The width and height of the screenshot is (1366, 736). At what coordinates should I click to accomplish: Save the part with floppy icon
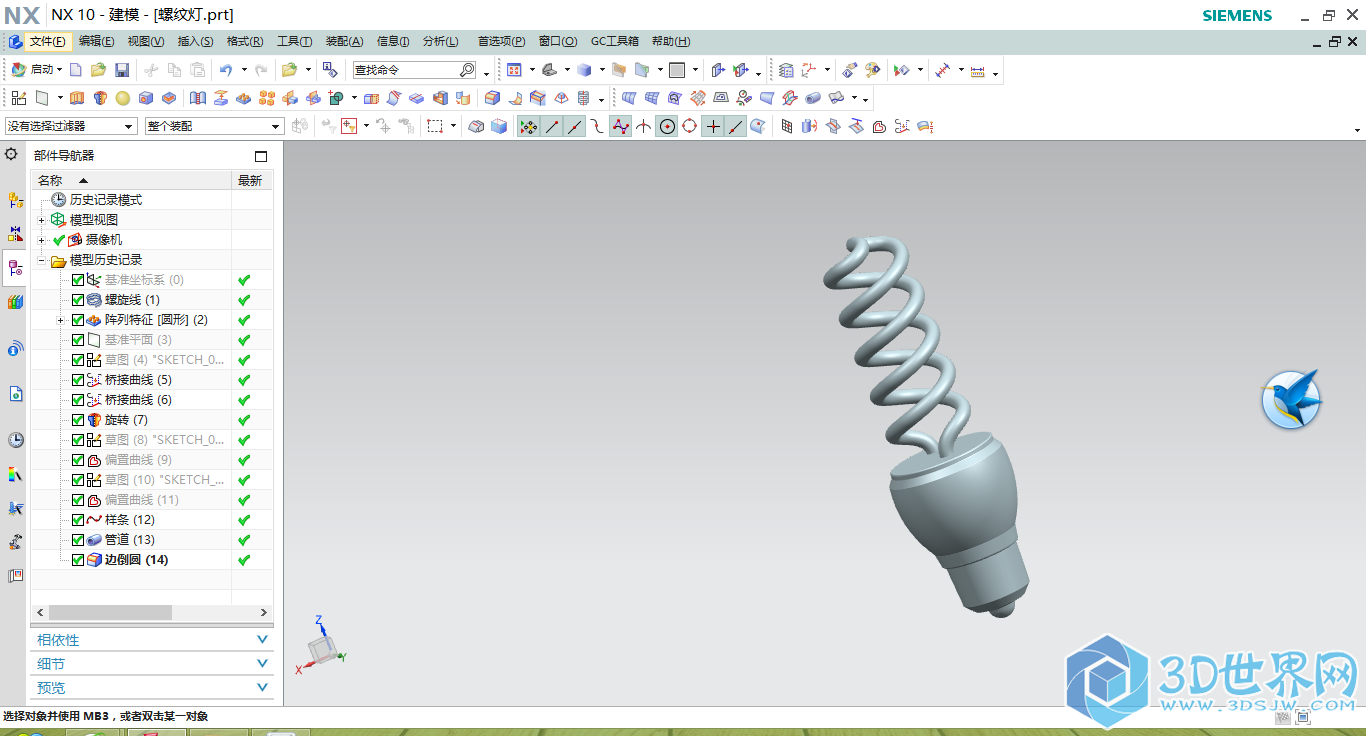[x=122, y=70]
